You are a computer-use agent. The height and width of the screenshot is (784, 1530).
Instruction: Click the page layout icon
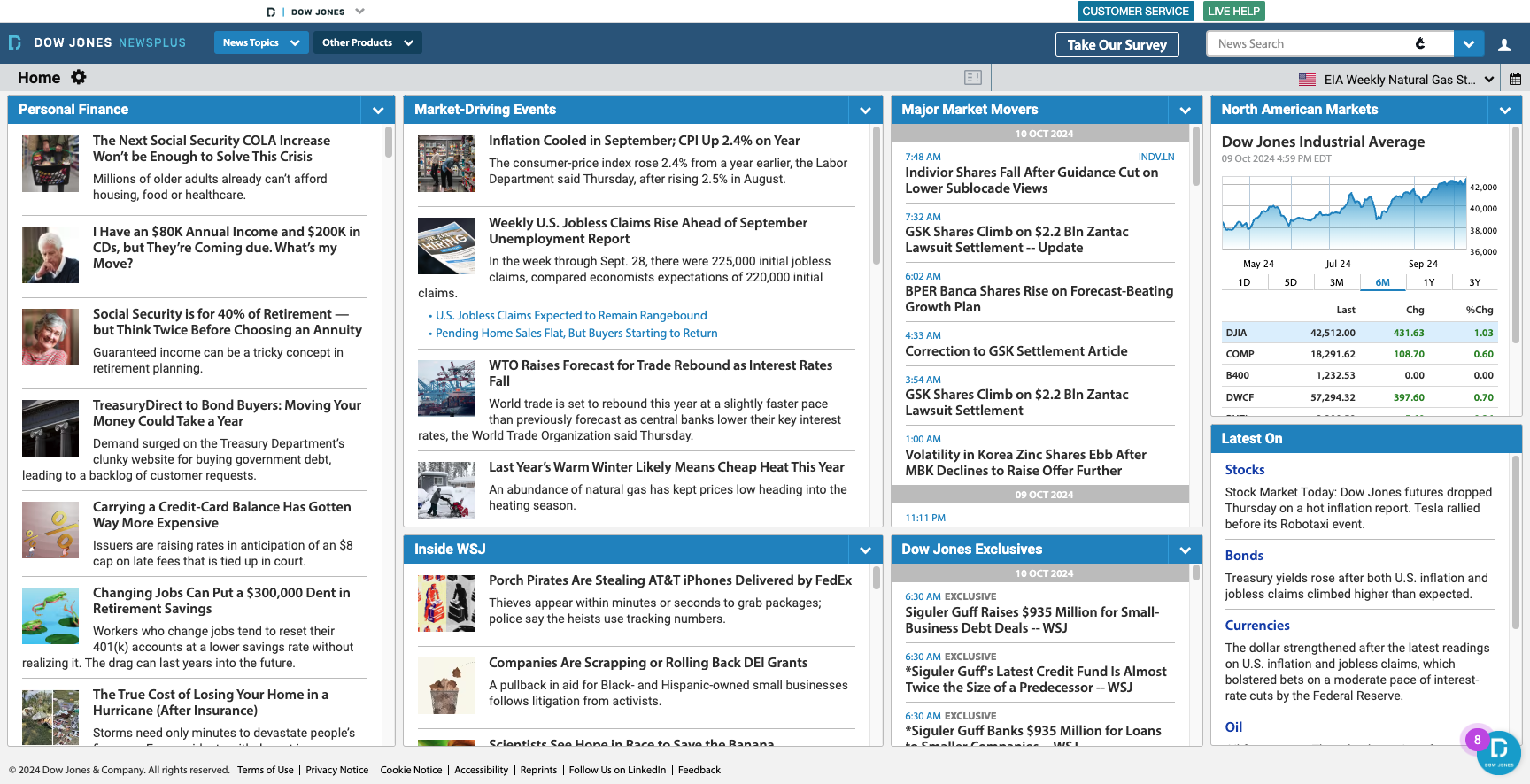coord(973,78)
